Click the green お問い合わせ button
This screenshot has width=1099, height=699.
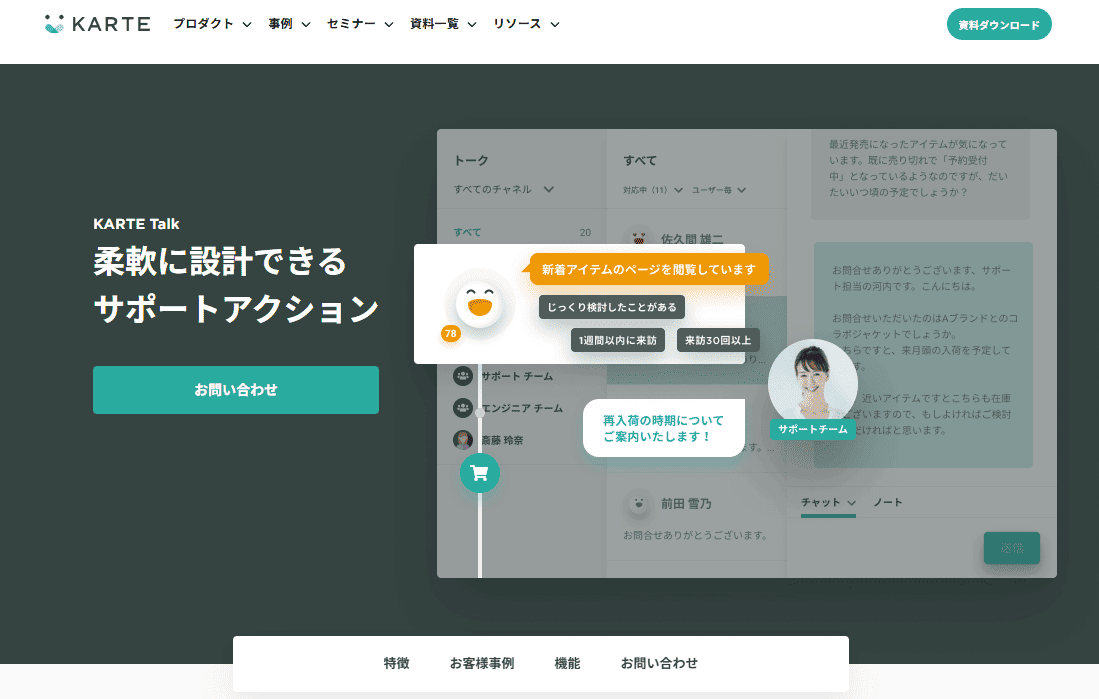pyautogui.click(x=236, y=390)
